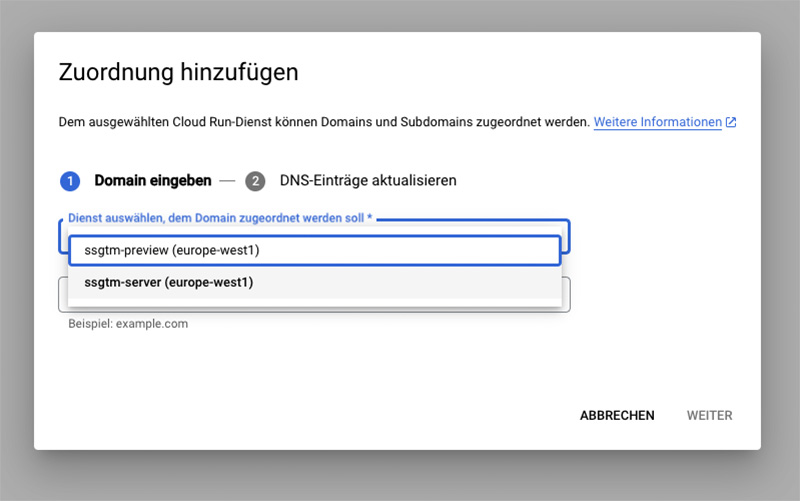This screenshot has height=501, width=800.
Task: Click the Beispiel: example.com hint text
Action: [x=128, y=323]
